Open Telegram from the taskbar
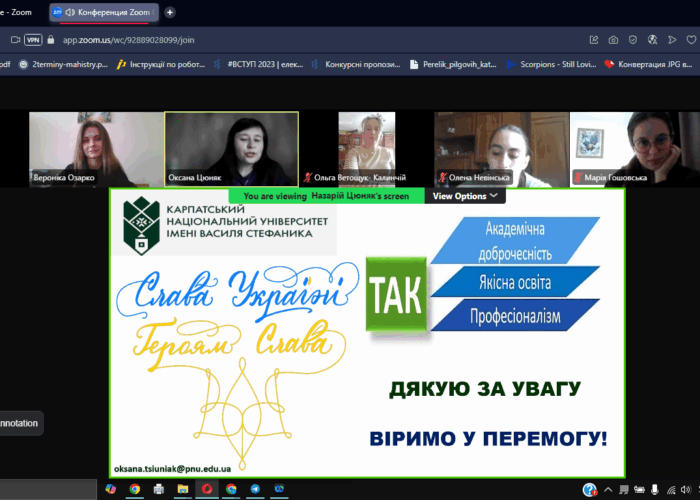The image size is (700, 500). click(x=255, y=489)
